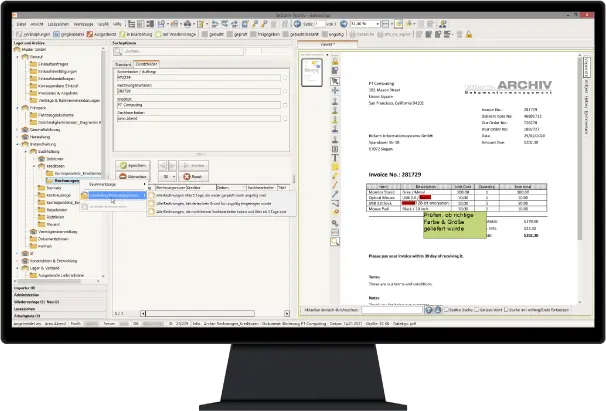
Task: Sort results by Datum column header
Action: [230, 188]
